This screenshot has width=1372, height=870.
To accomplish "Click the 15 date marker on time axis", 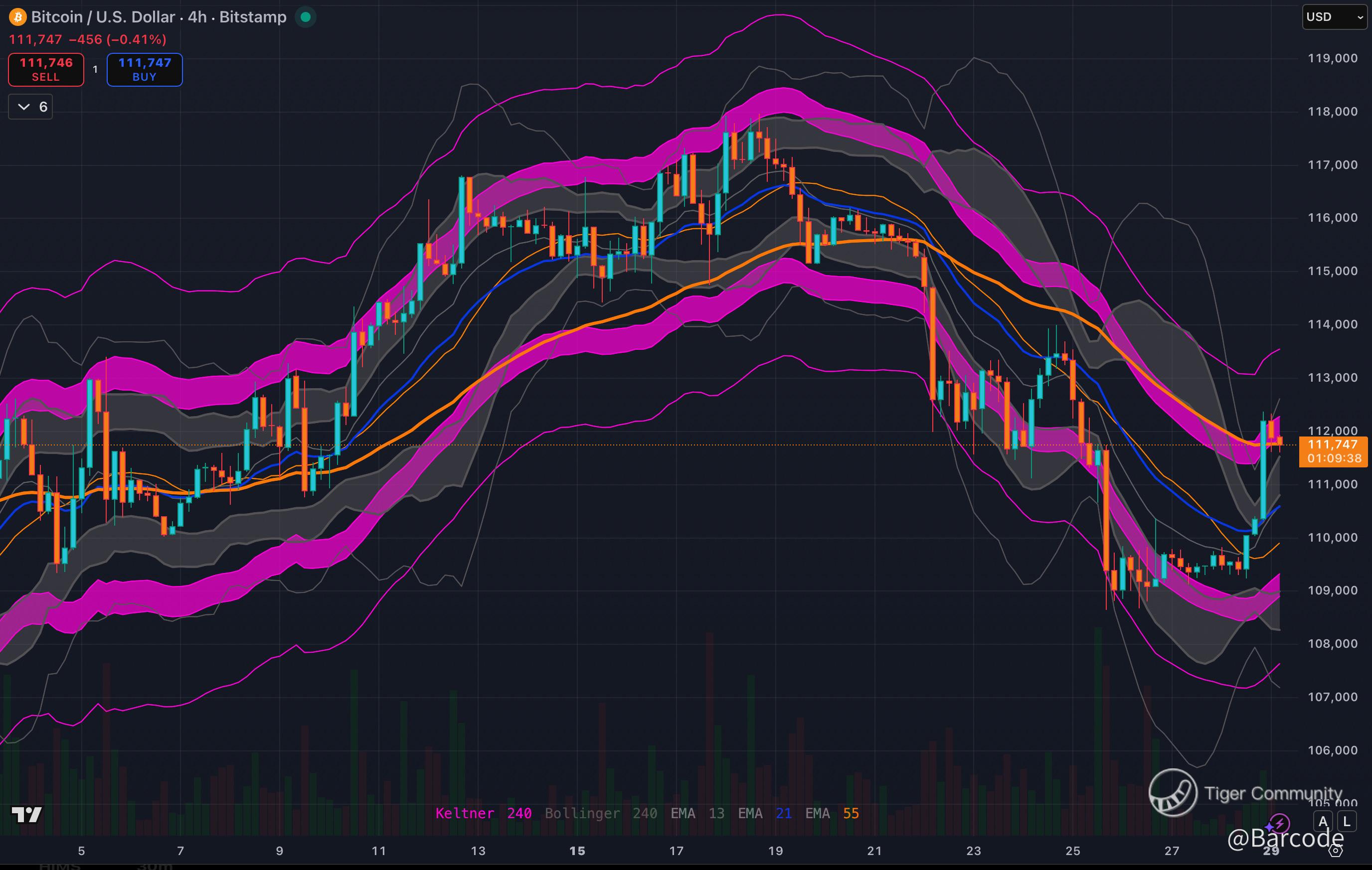I will (x=577, y=851).
